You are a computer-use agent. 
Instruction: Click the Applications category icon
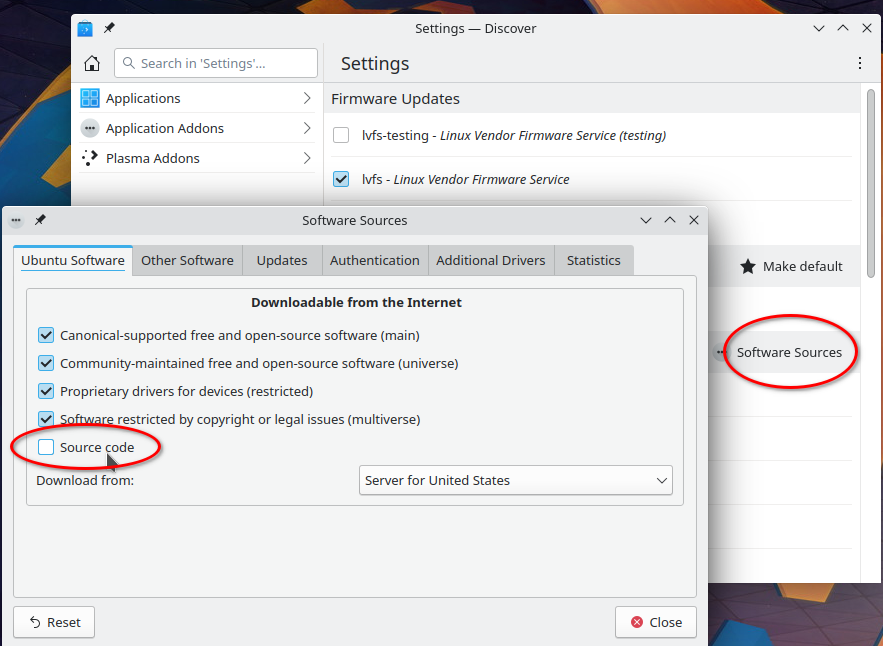(90, 98)
